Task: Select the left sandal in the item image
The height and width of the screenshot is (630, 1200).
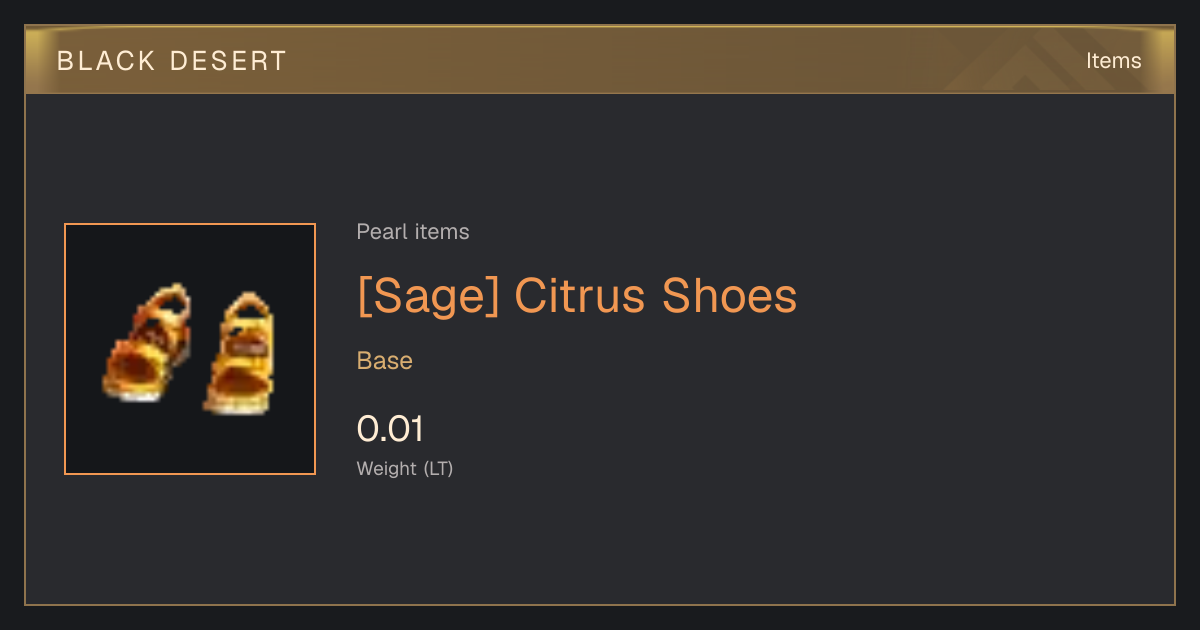Action: pos(146,343)
